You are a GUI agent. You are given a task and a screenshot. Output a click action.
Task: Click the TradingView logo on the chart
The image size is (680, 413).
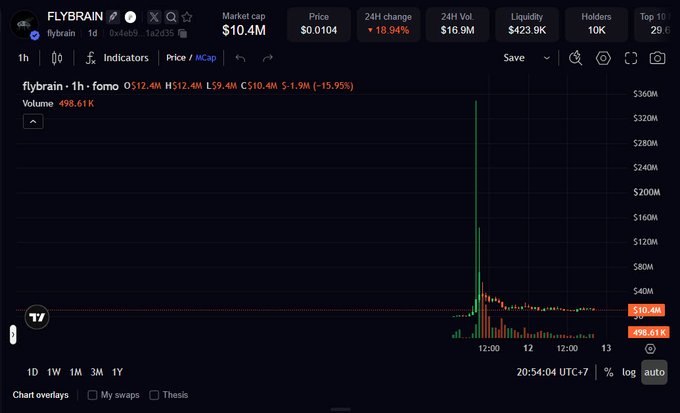(x=37, y=317)
